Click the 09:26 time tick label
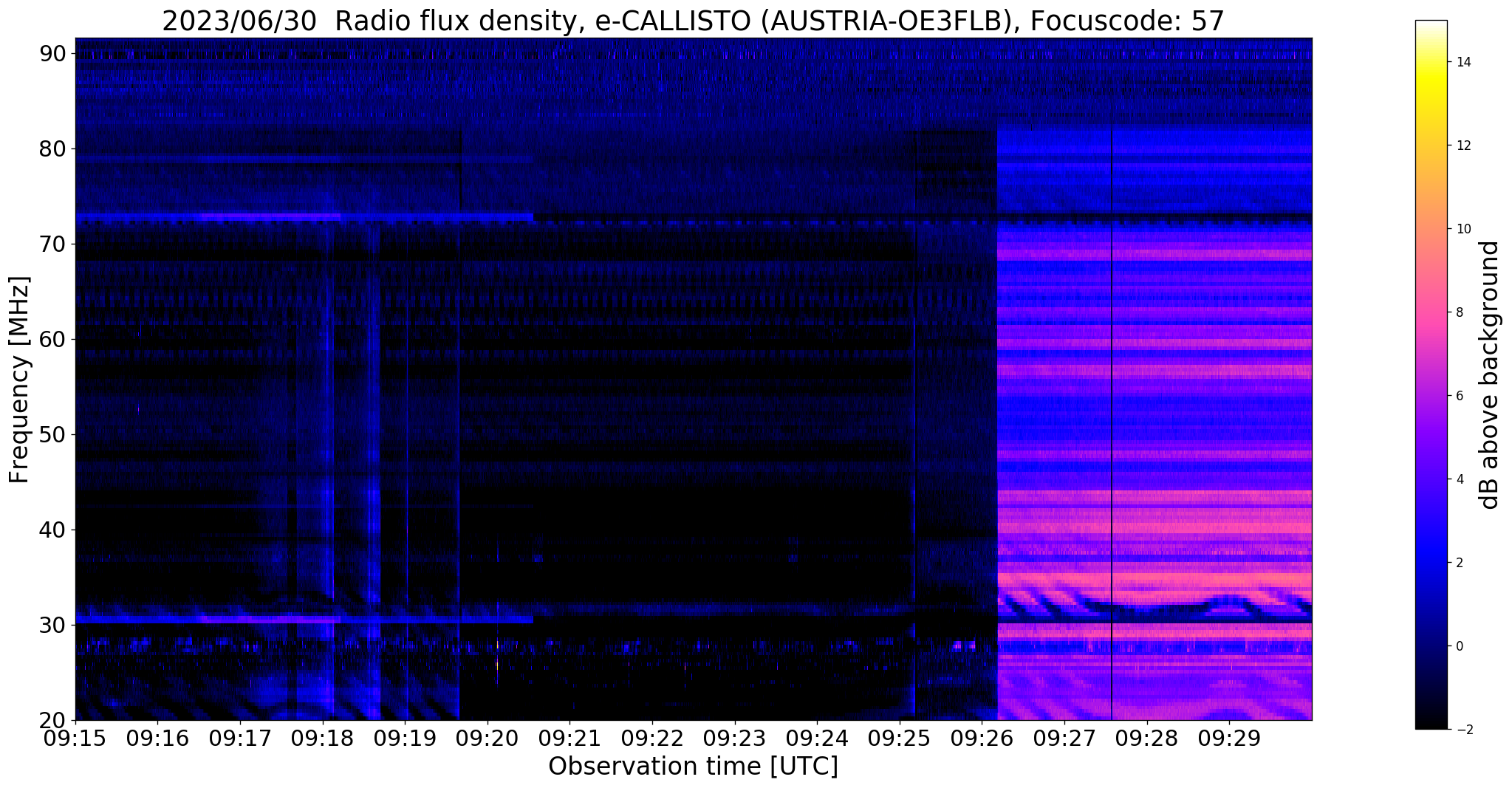The height and width of the screenshot is (788, 1512). pyautogui.click(x=982, y=737)
